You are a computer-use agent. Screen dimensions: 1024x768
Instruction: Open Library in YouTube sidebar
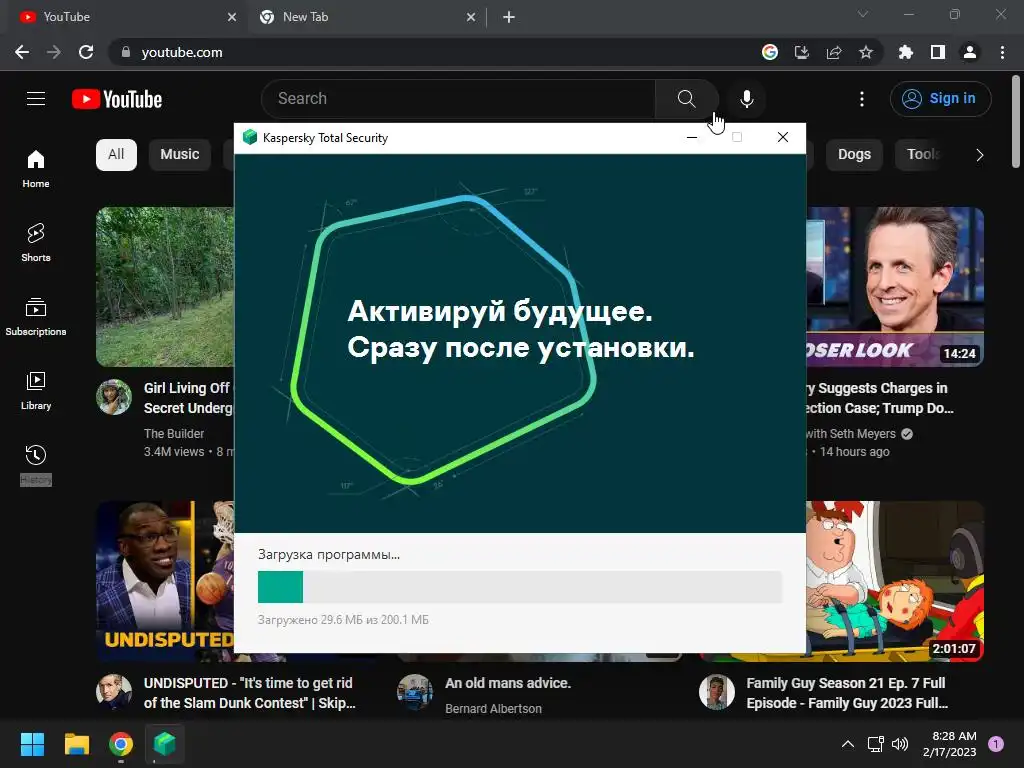pos(36,391)
